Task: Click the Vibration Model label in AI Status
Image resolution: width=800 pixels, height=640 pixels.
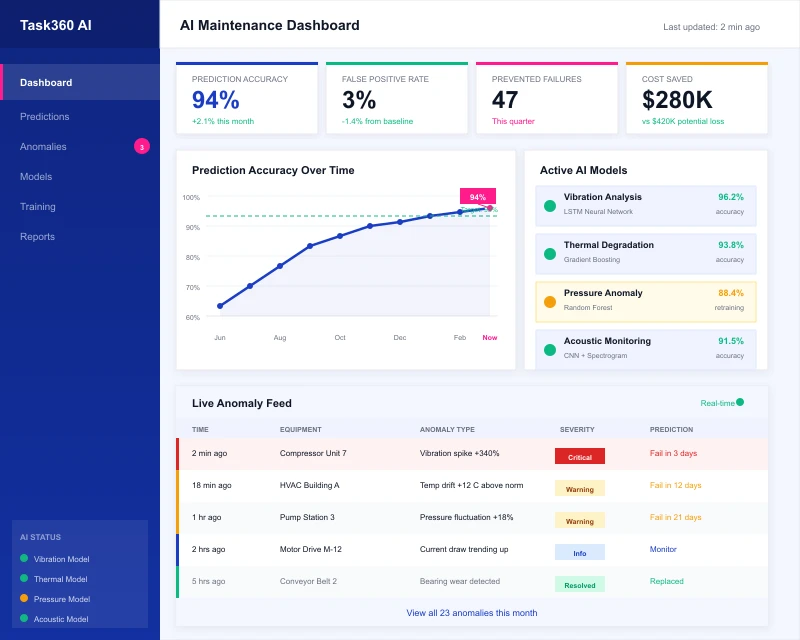Action: click(x=61, y=559)
